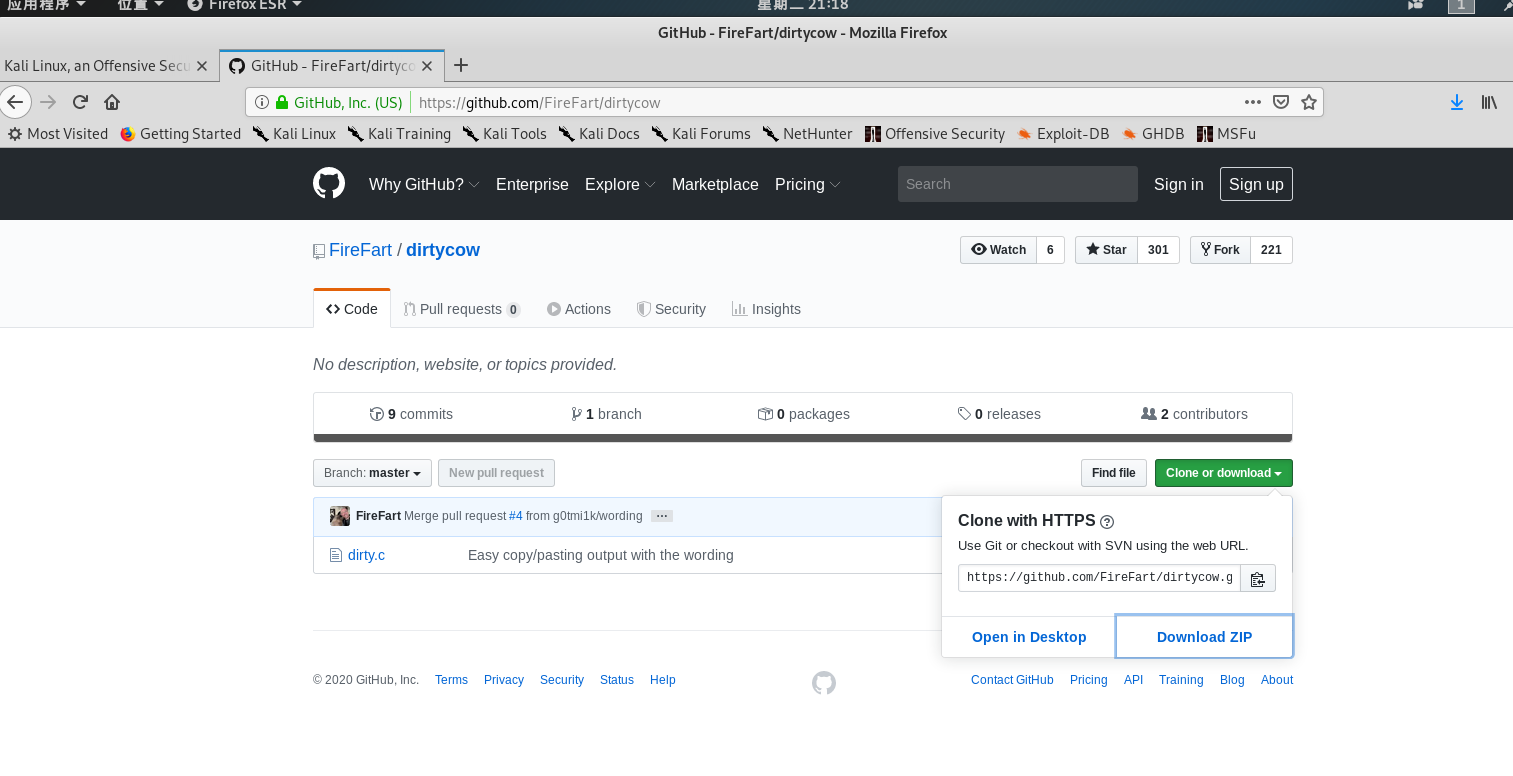Screen dimensions: 1513x776
Task: Open the Places menu in top panel
Action: coord(139,5)
